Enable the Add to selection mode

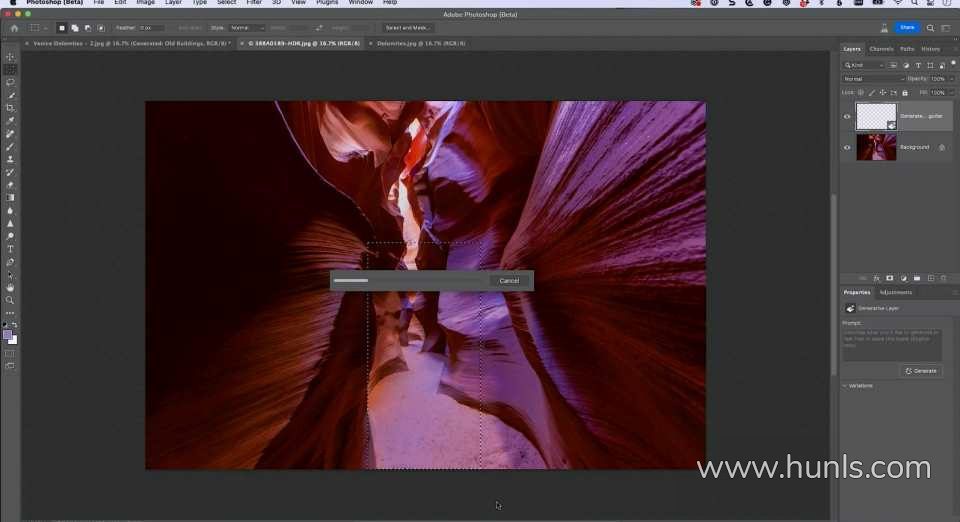pos(75,28)
